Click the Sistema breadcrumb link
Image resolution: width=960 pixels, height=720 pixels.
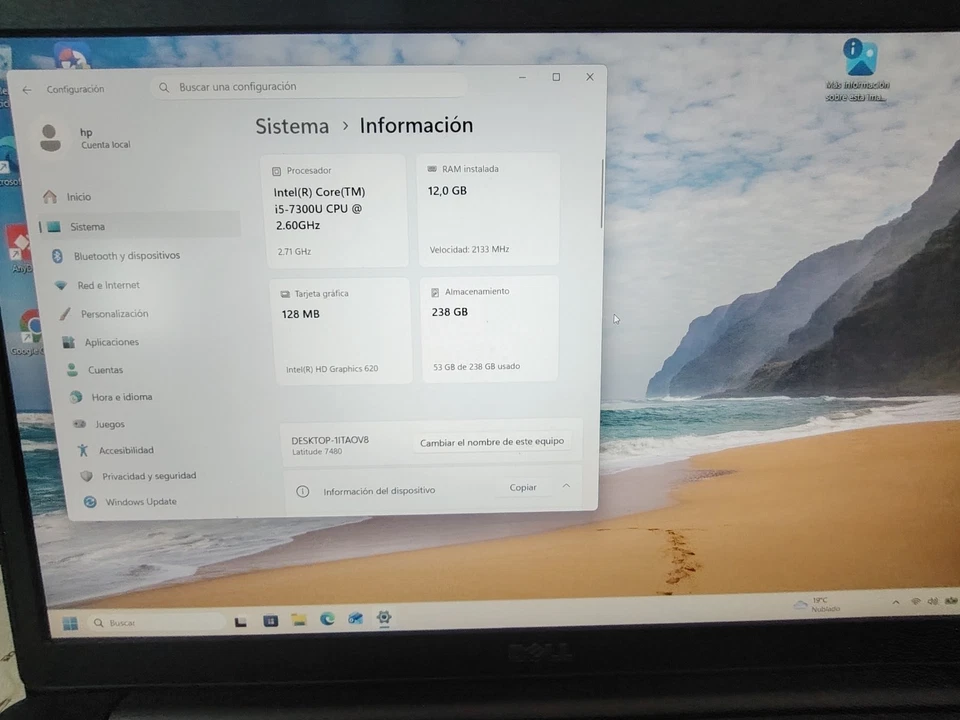pyautogui.click(x=292, y=126)
